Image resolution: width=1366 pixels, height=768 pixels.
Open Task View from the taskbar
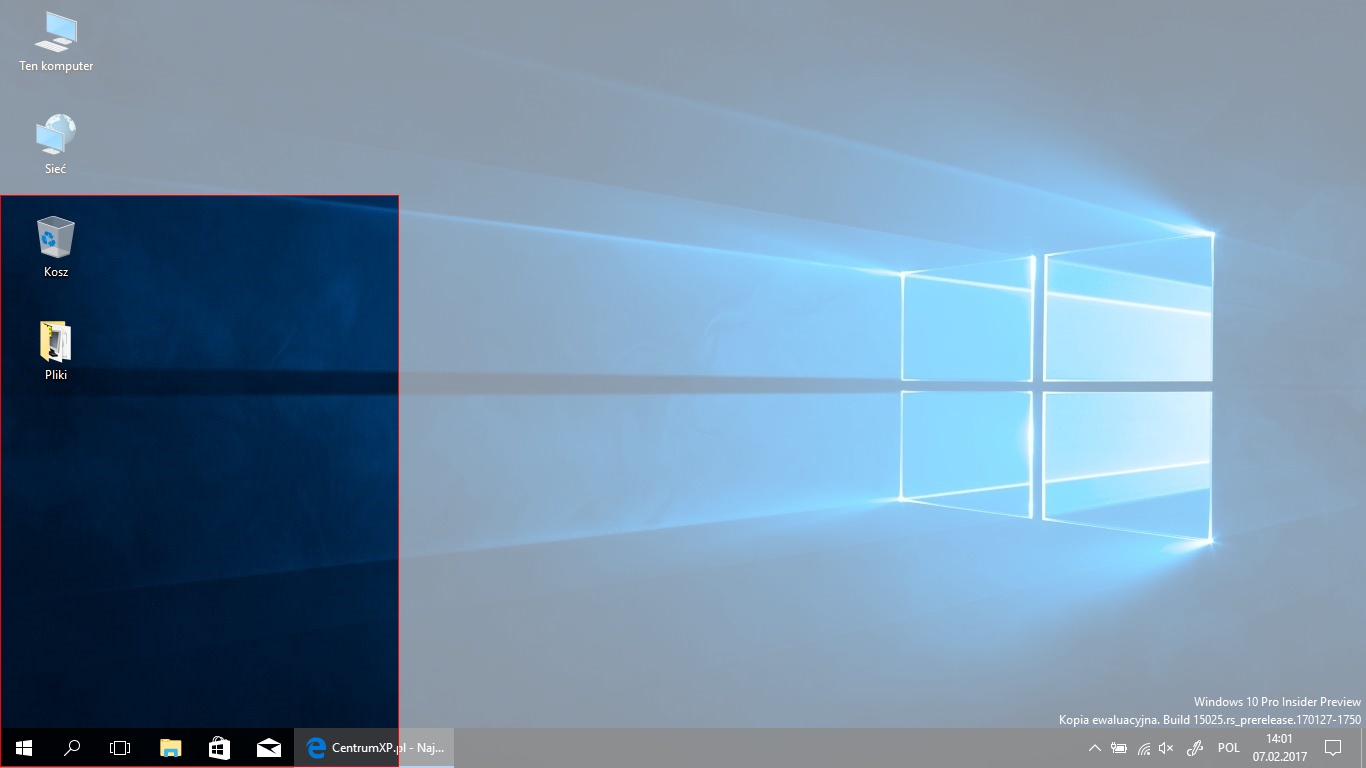pos(120,748)
